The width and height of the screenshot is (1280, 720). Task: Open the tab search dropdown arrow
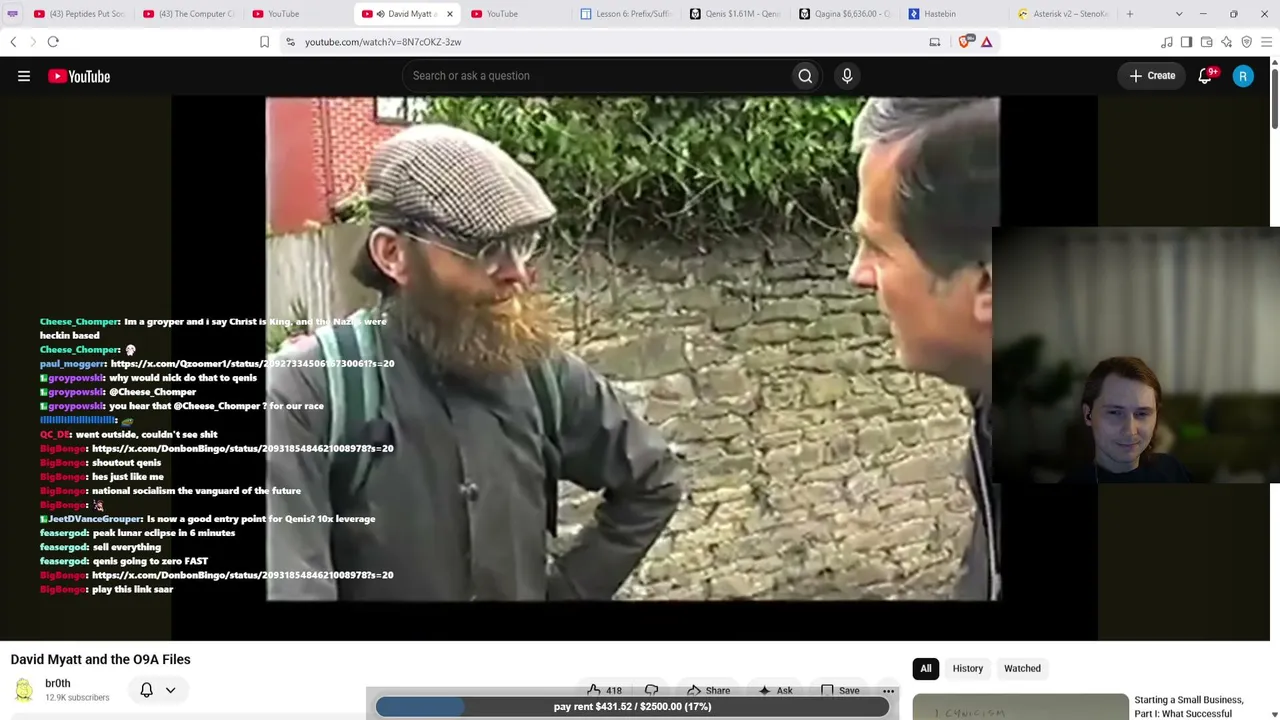(1179, 14)
